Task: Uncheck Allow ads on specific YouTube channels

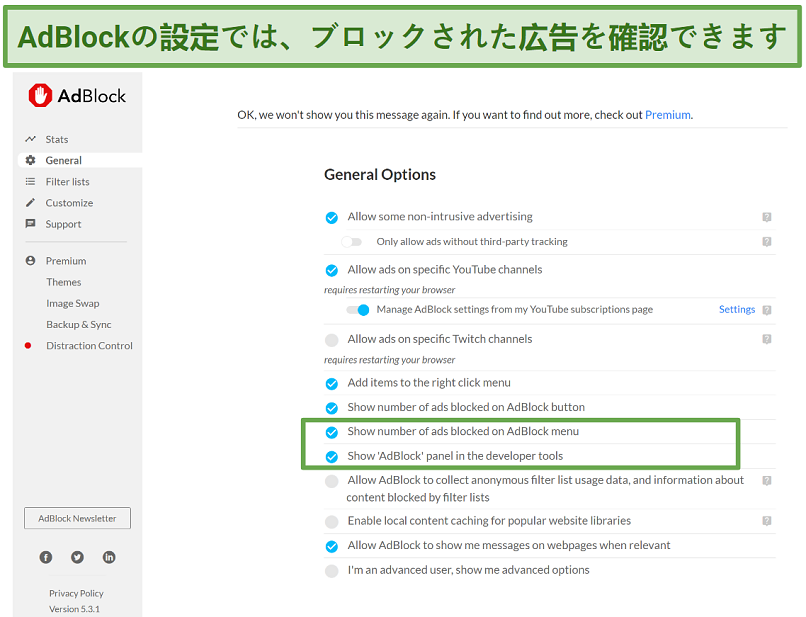Action: coord(332,270)
